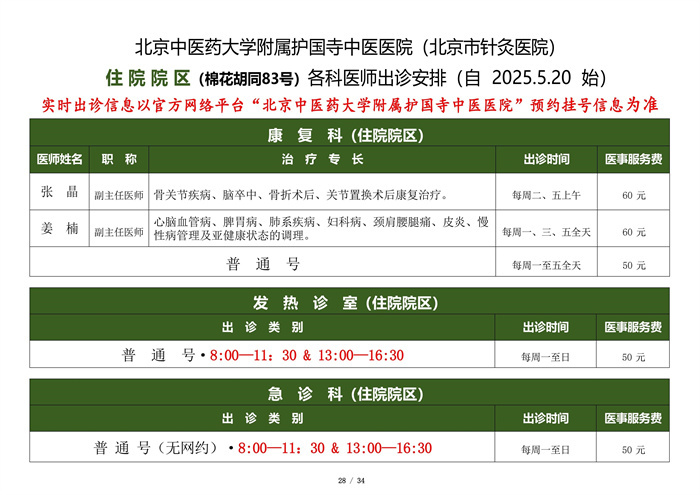The height and width of the screenshot is (495, 700).
Task: Click 医事服务费 header in 康复科 table
Action: tap(633, 159)
